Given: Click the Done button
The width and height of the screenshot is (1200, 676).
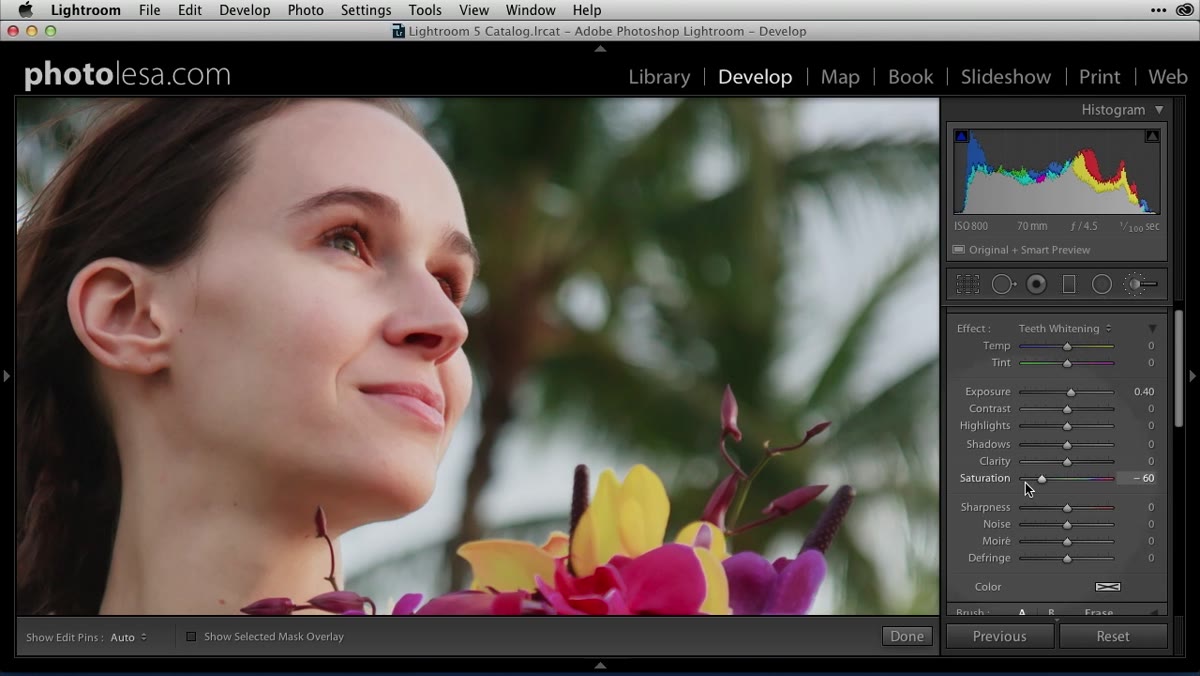Looking at the screenshot, I should [x=907, y=636].
